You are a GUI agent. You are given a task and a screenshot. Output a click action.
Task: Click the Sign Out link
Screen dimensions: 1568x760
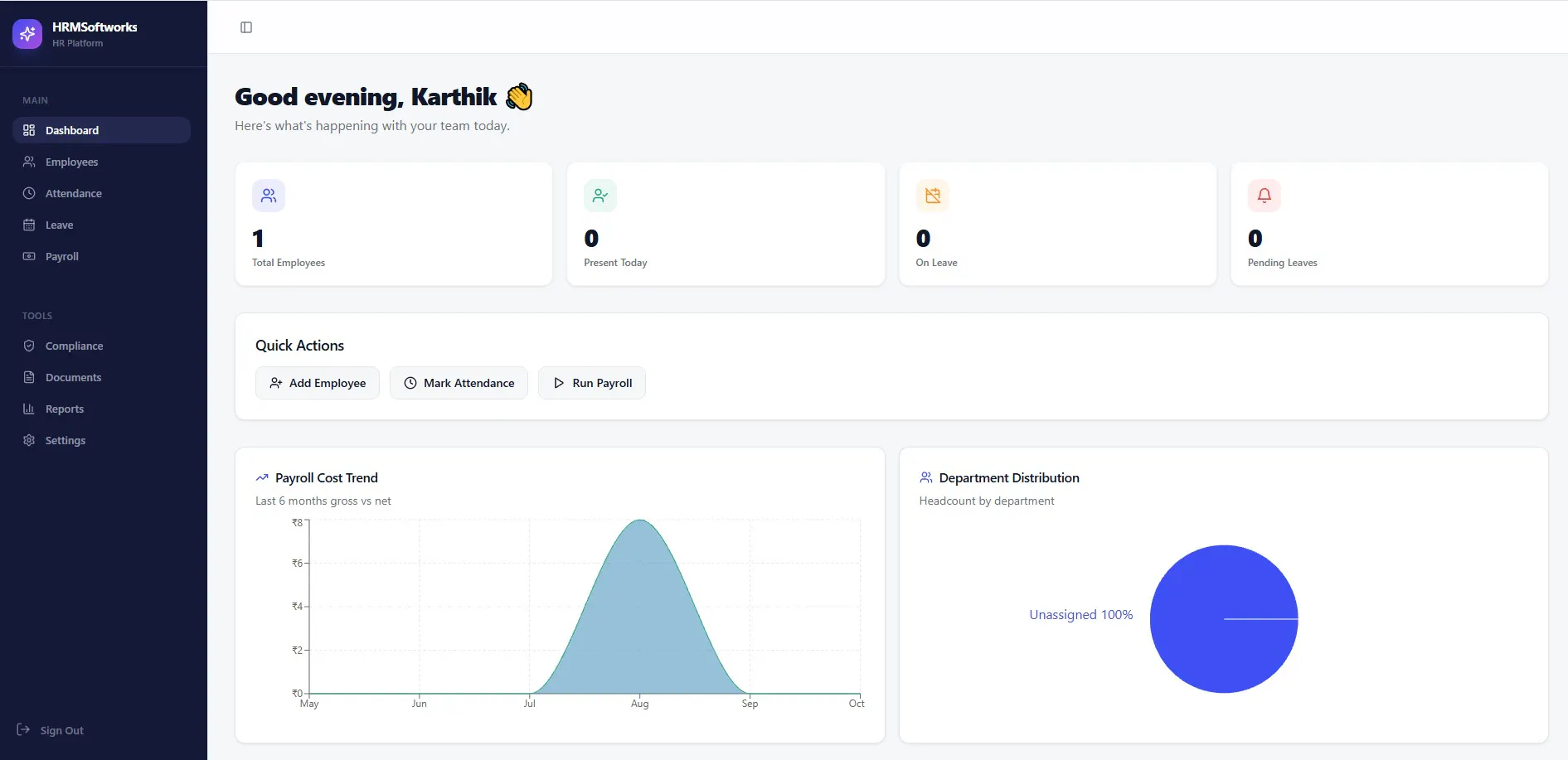(51, 730)
